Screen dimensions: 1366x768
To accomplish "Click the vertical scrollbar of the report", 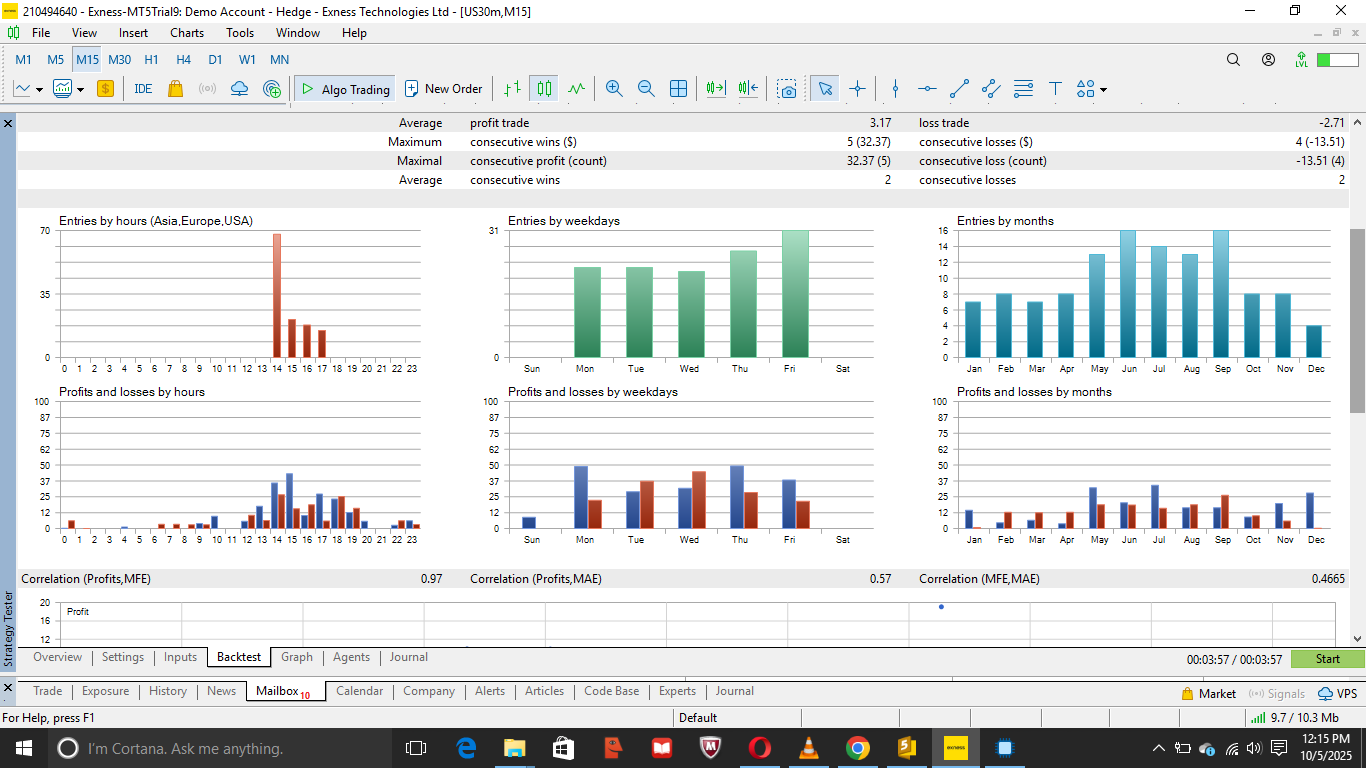I will click(x=1357, y=320).
